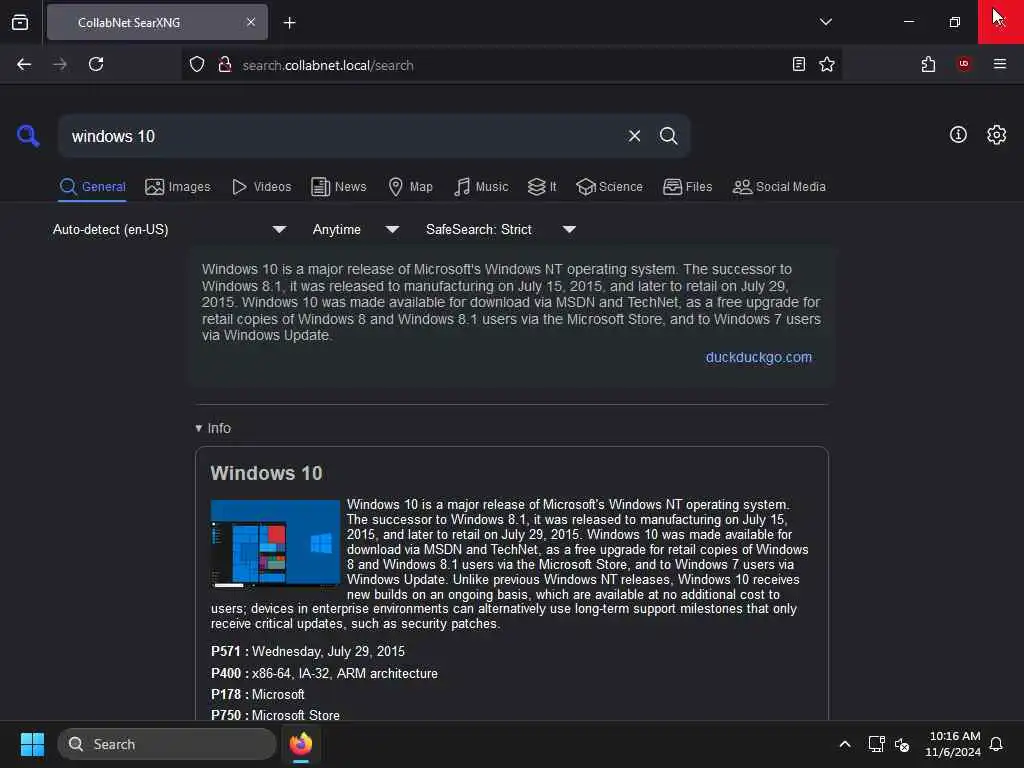Viewport: 1024px width, 768px height.
Task: Switch to the News tab
Action: pyautogui.click(x=338, y=187)
